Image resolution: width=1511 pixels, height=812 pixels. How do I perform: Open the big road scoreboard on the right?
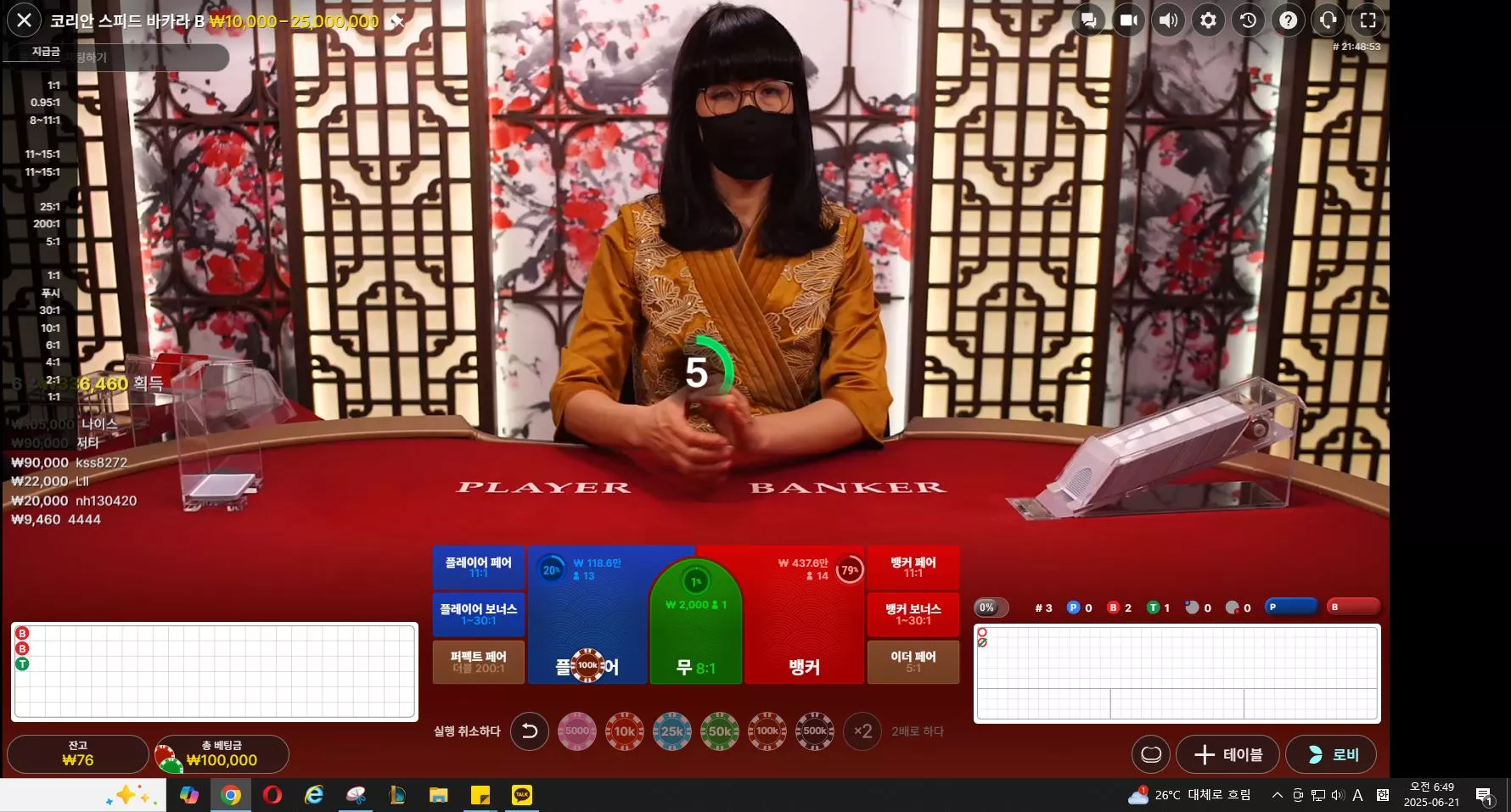[1177, 673]
